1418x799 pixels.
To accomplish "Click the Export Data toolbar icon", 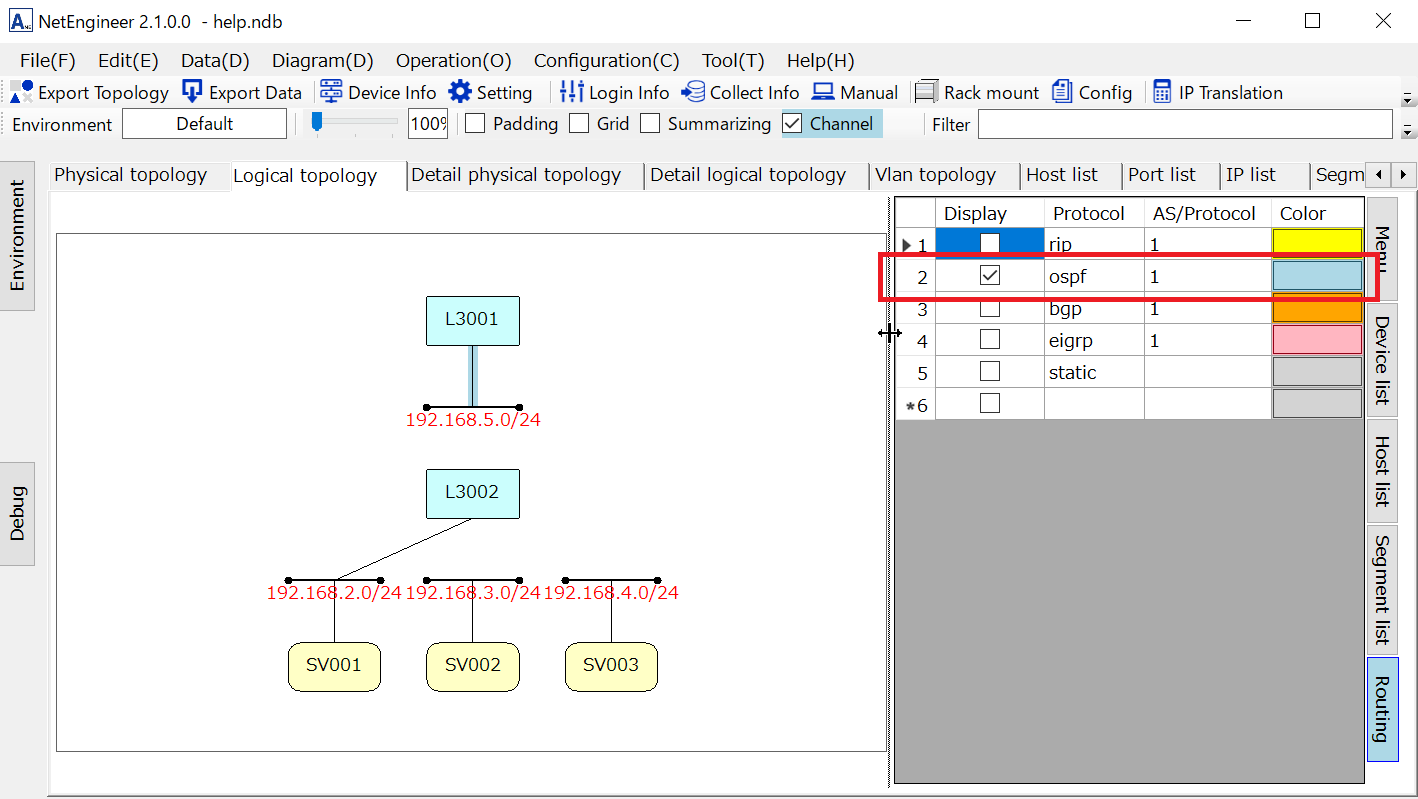I will [192, 92].
